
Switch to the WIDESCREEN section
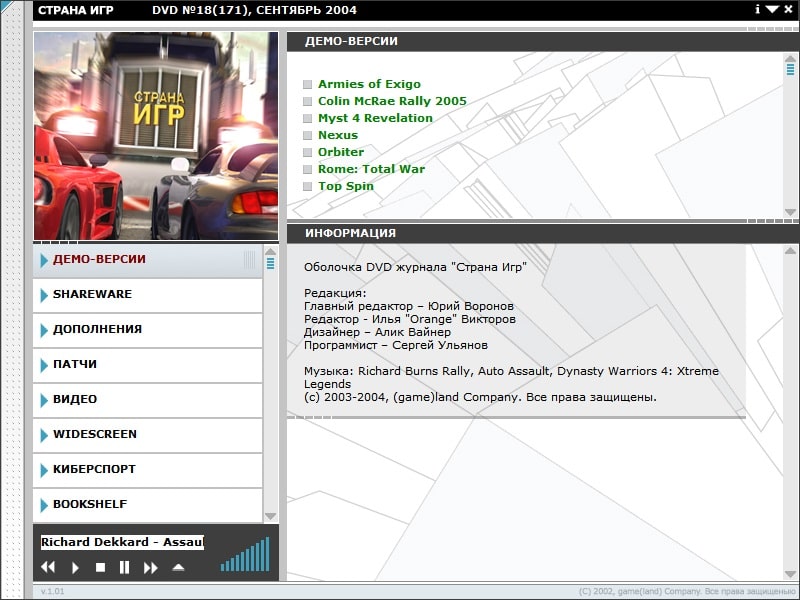point(147,436)
